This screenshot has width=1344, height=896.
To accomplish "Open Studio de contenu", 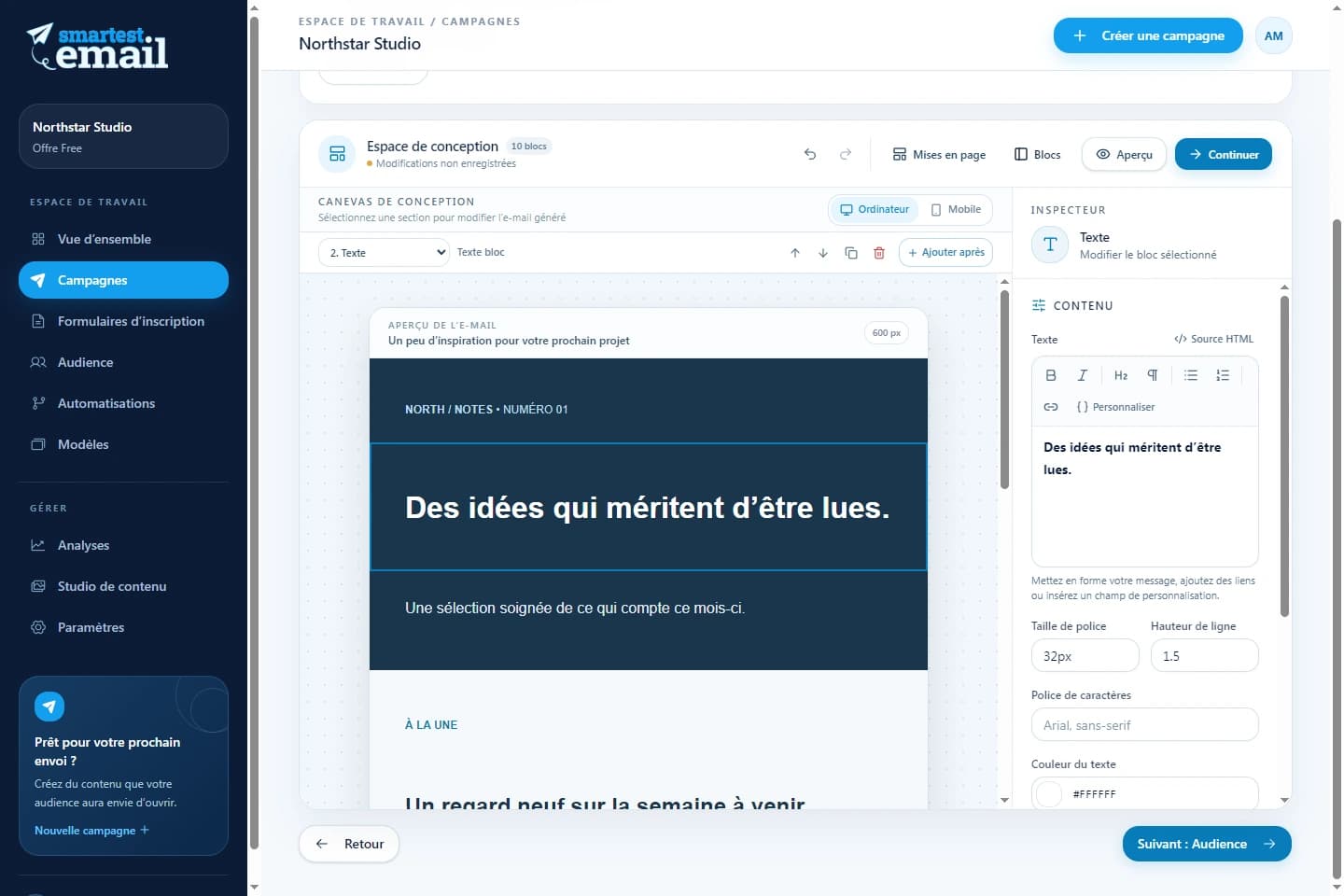I will click(123, 586).
